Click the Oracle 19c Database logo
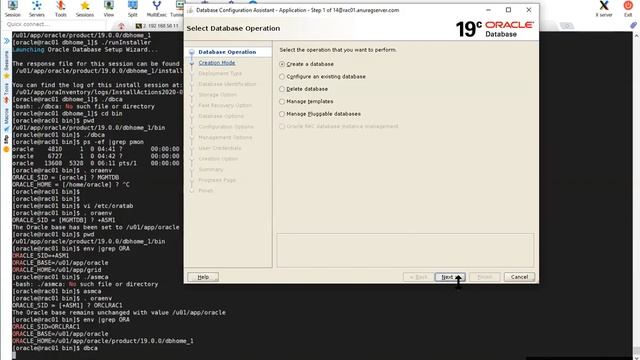 pos(495,29)
